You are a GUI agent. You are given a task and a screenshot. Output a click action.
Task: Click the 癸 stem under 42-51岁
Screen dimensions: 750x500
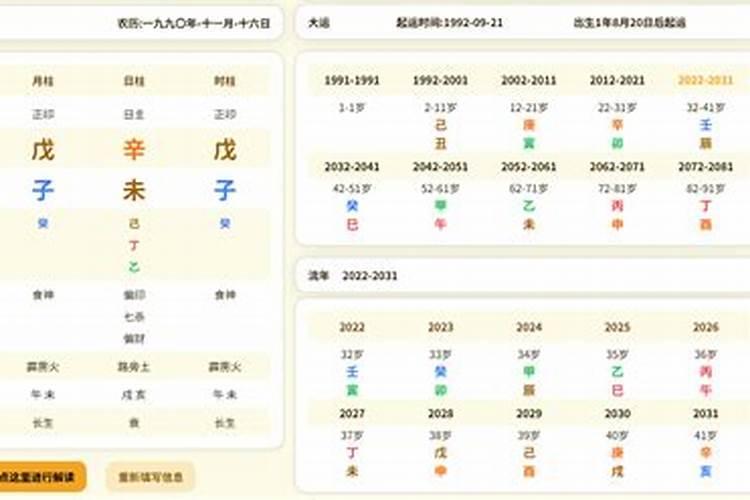[x=352, y=206]
